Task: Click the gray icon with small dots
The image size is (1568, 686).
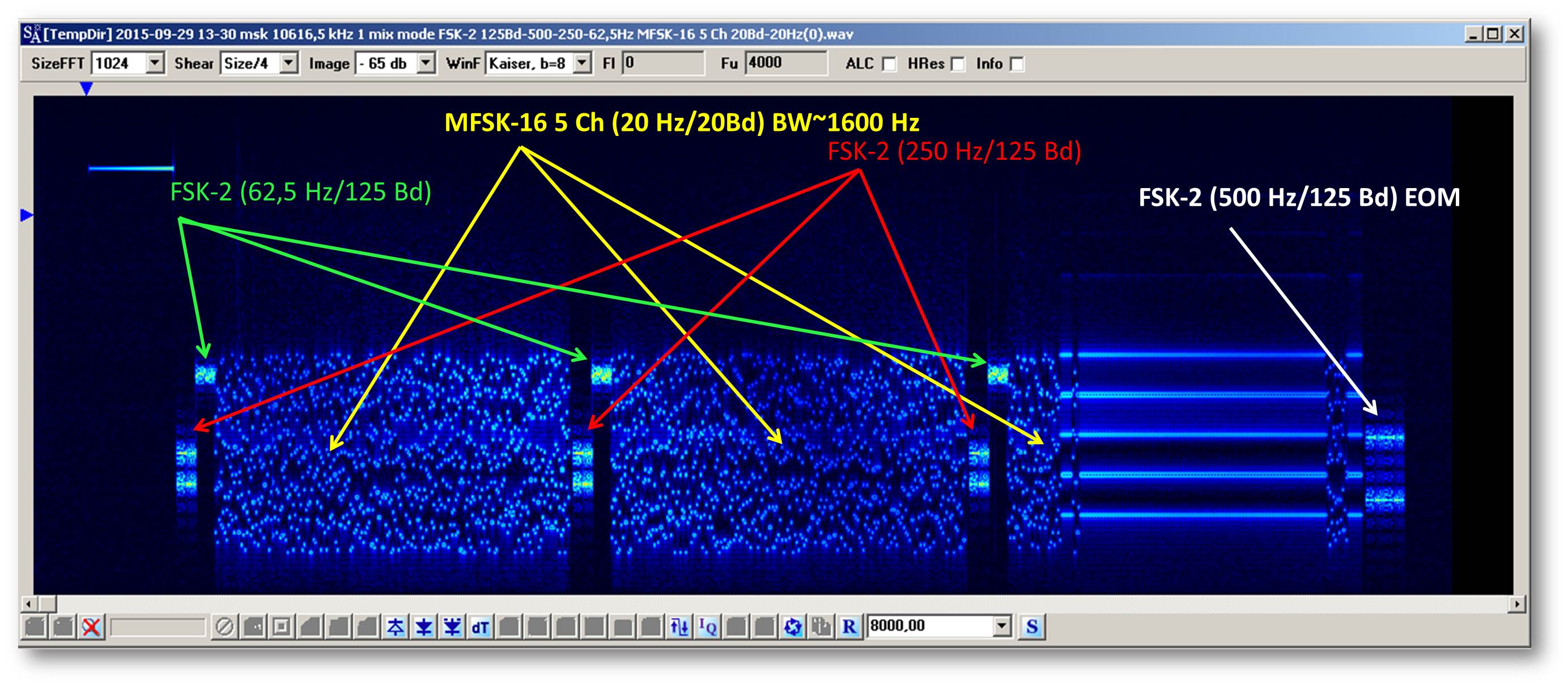Action: pyautogui.click(x=253, y=627)
